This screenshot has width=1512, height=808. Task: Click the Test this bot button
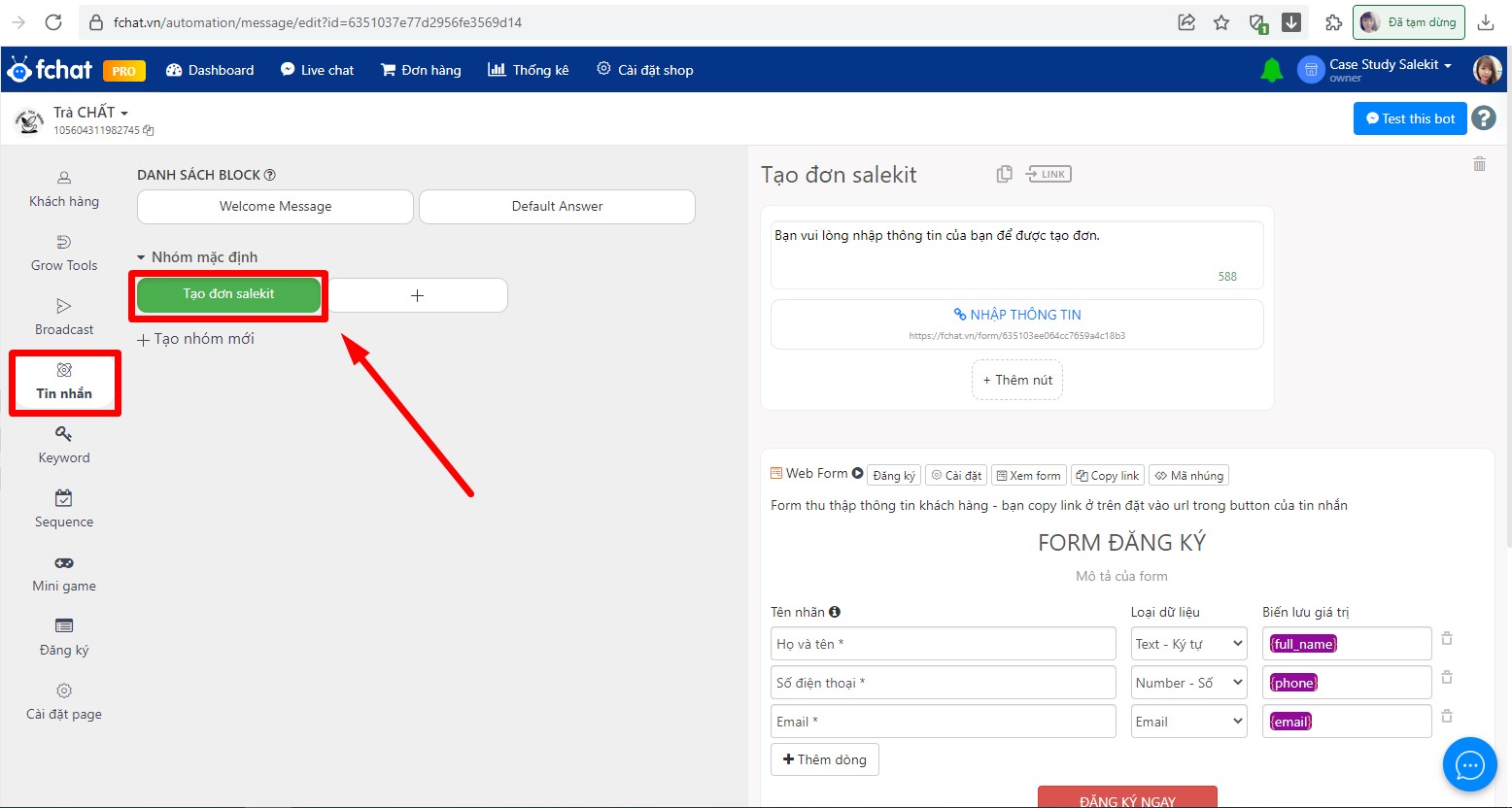click(1410, 118)
